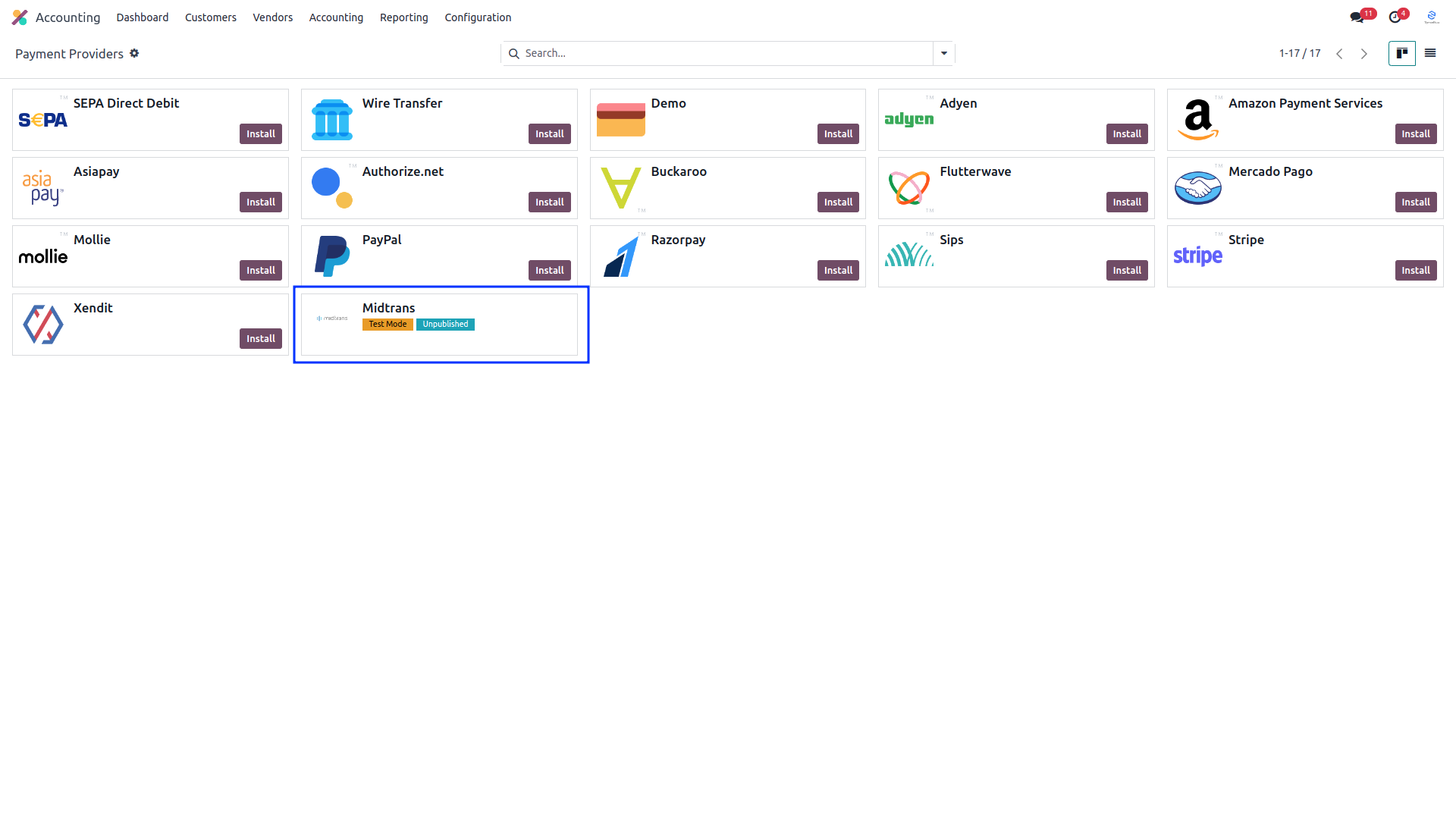Install the Sips provider
Image resolution: width=1456 pixels, height=819 pixels.
1127,270
